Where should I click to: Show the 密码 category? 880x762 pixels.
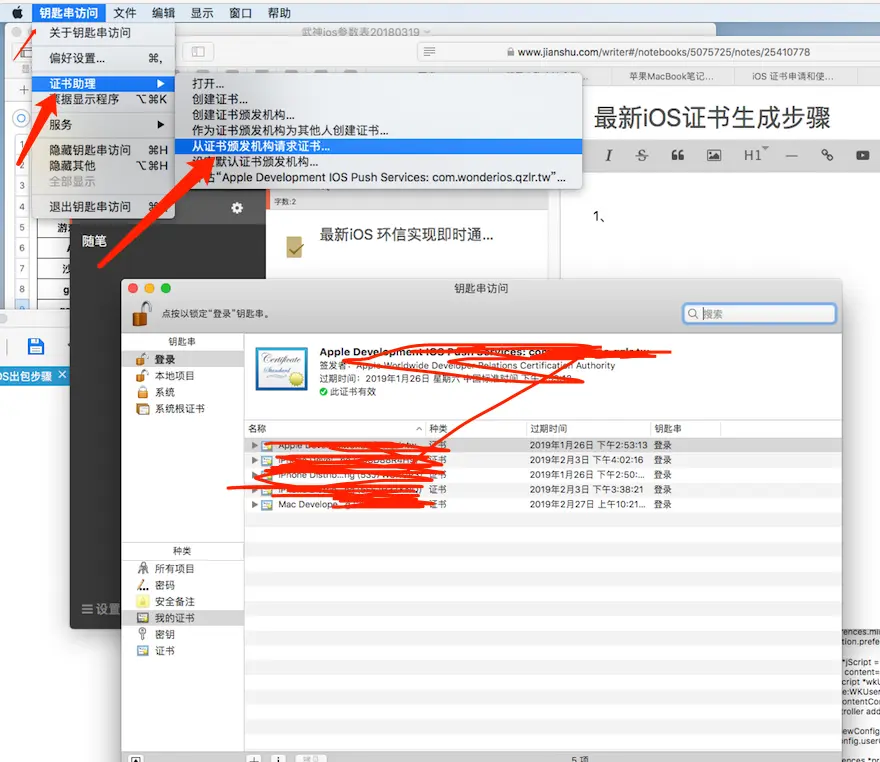183,585
